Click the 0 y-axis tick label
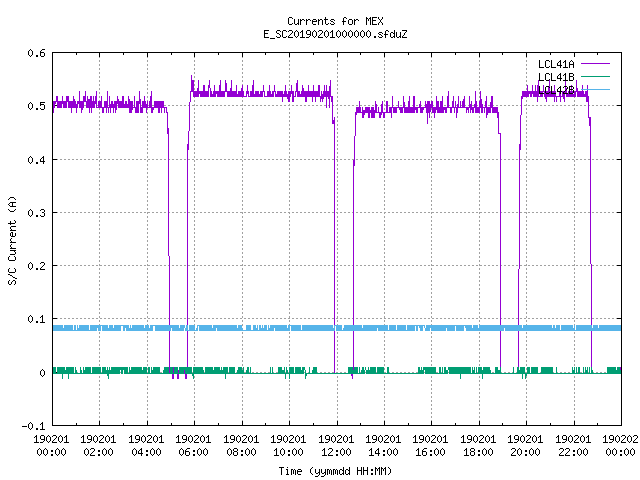This screenshot has width=640, height=480. click(42, 373)
